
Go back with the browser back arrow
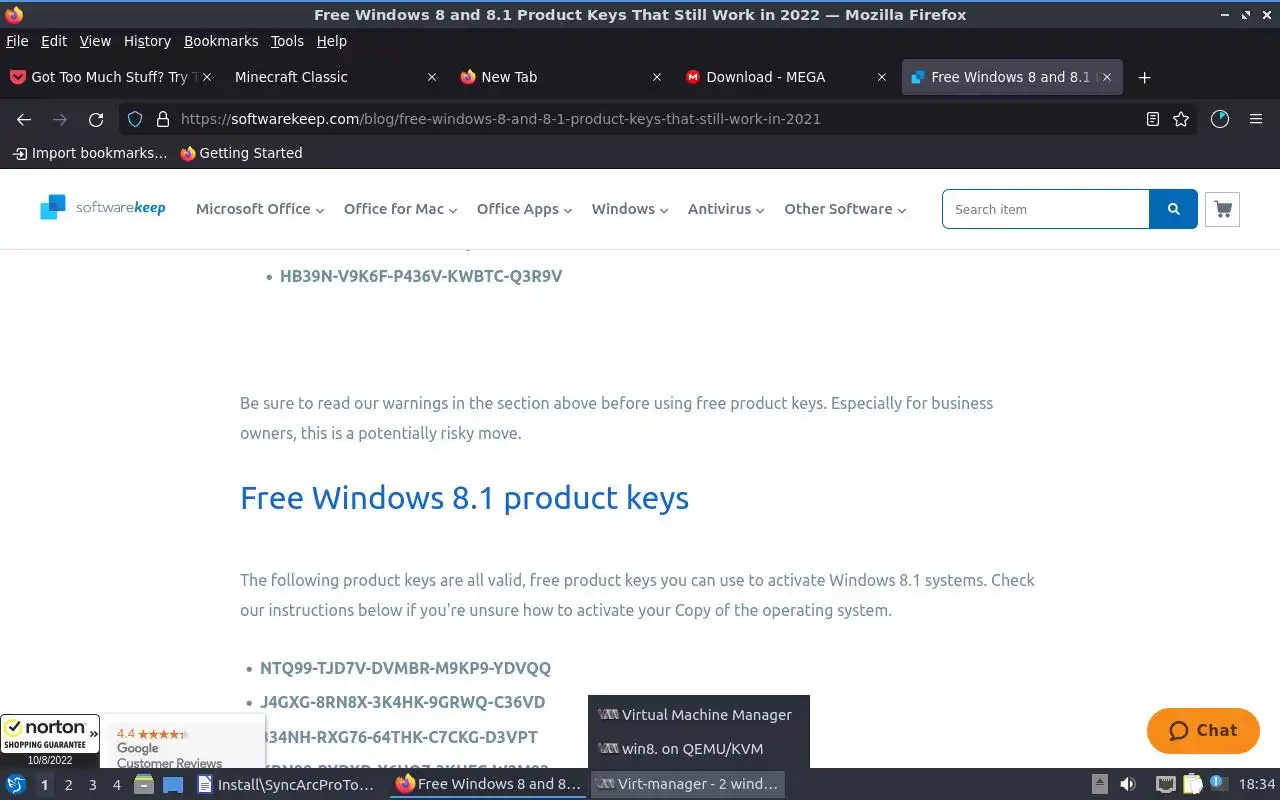24,119
